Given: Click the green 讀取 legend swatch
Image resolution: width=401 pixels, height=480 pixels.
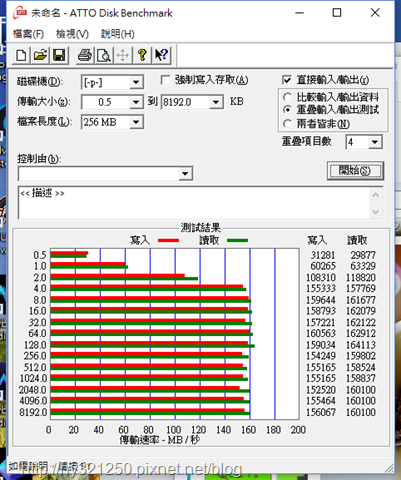Looking at the screenshot, I should [237, 240].
